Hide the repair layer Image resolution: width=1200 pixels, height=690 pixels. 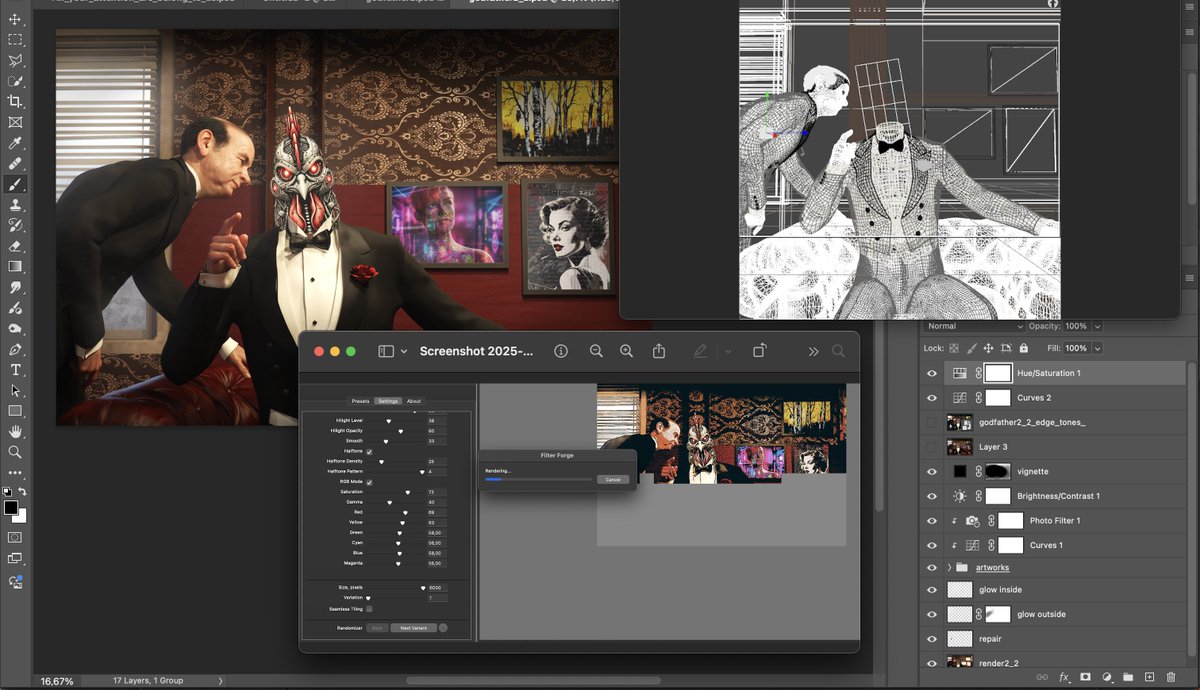(x=932, y=638)
